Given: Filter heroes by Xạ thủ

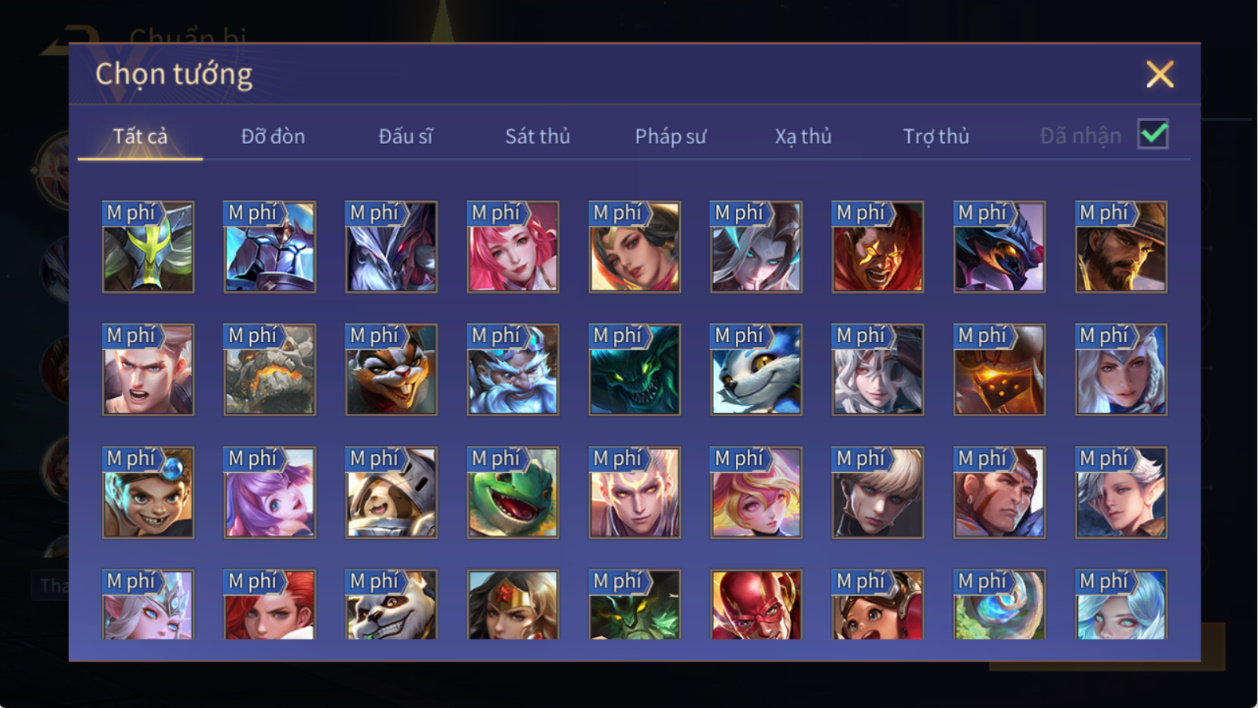Looking at the screenshot, I should [803, 136].
